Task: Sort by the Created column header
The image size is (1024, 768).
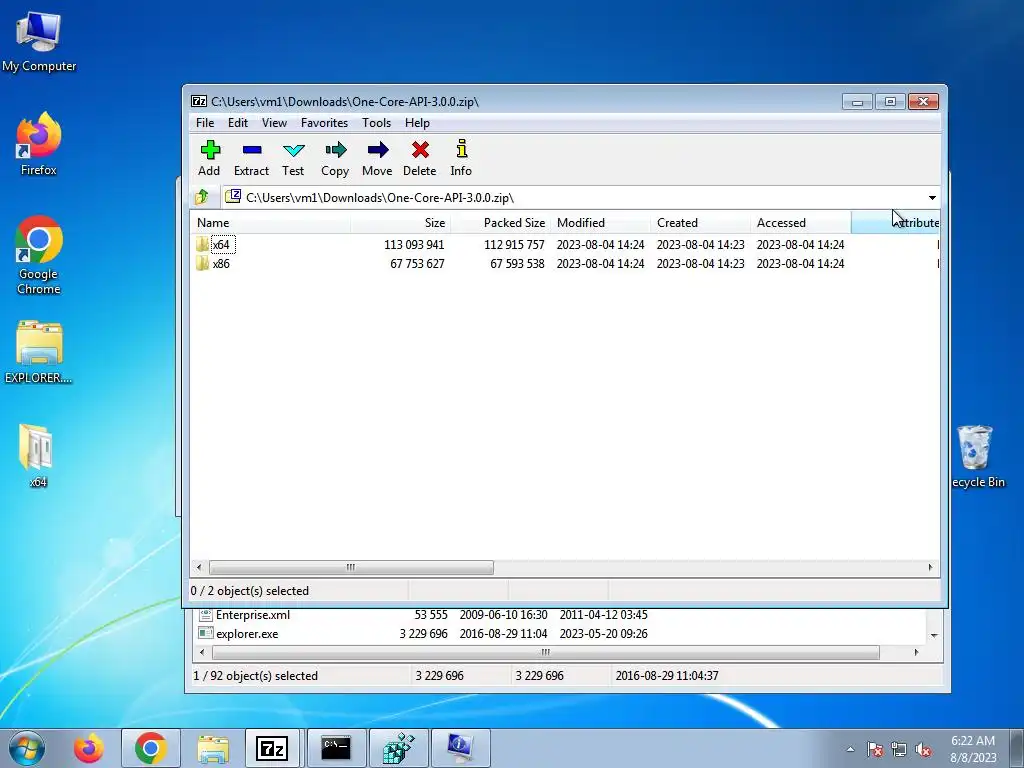Action: click(700, 223)
